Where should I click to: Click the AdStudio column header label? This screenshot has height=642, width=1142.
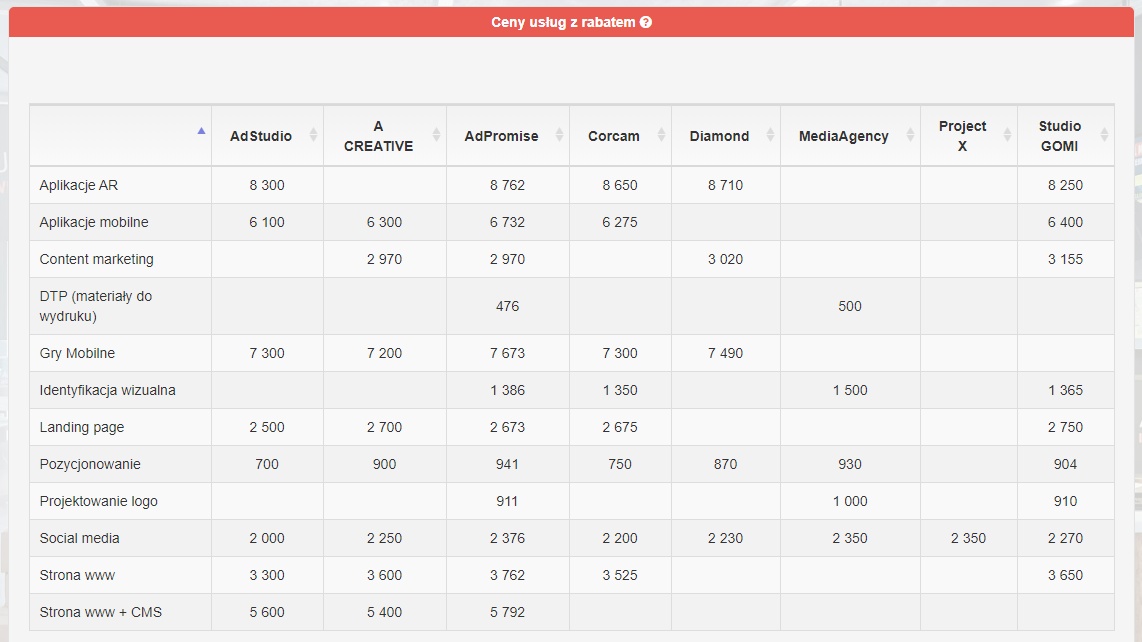[261, 136]
